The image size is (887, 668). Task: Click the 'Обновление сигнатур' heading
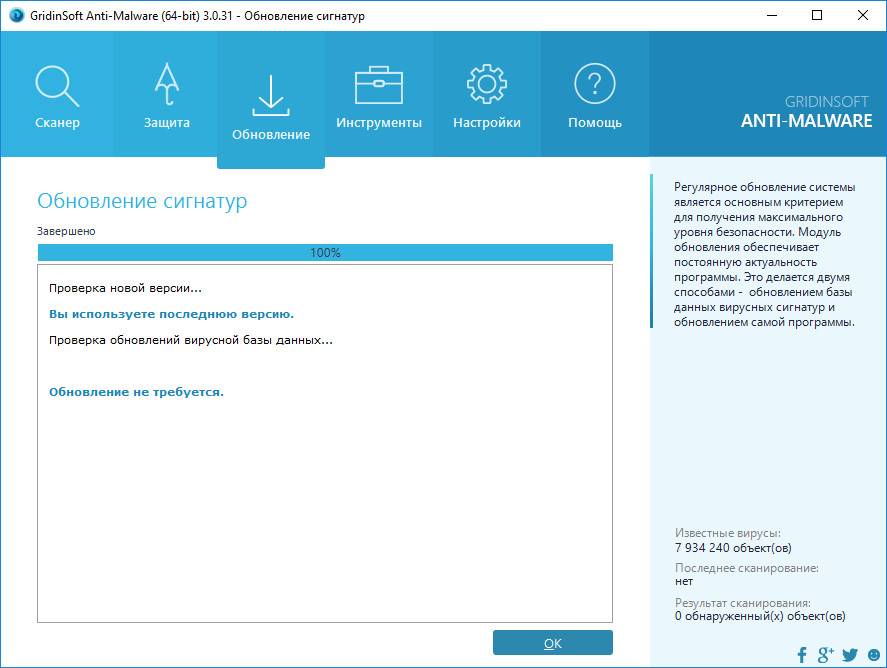(x=142, y=201)
